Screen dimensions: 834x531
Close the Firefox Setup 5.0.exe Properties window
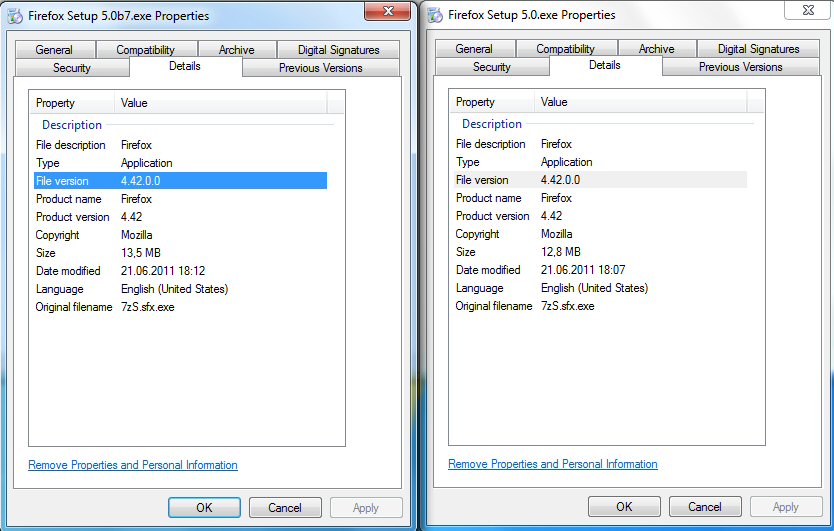pos(807,10)
